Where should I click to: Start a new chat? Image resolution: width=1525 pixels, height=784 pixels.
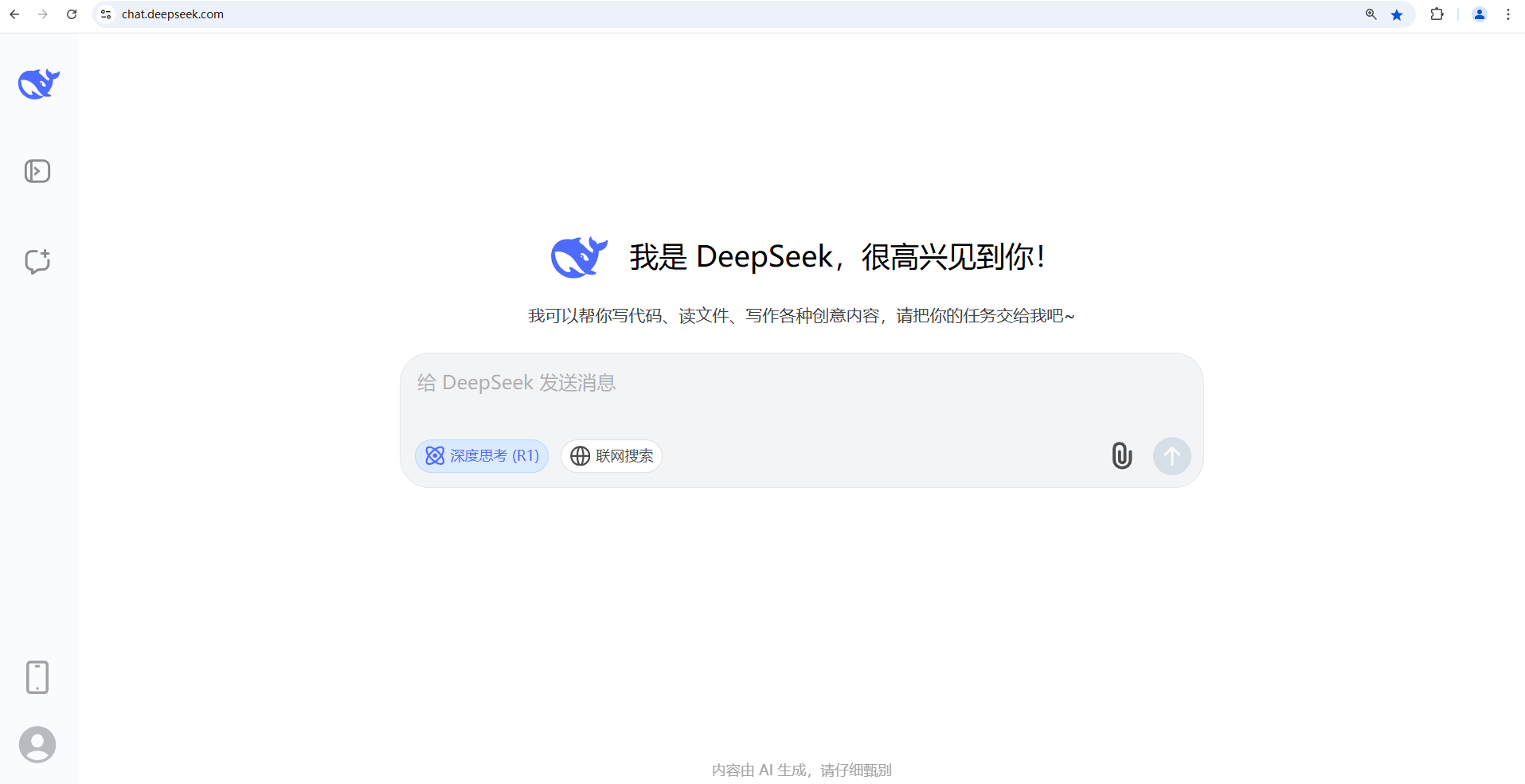click(x=37, y=261)
